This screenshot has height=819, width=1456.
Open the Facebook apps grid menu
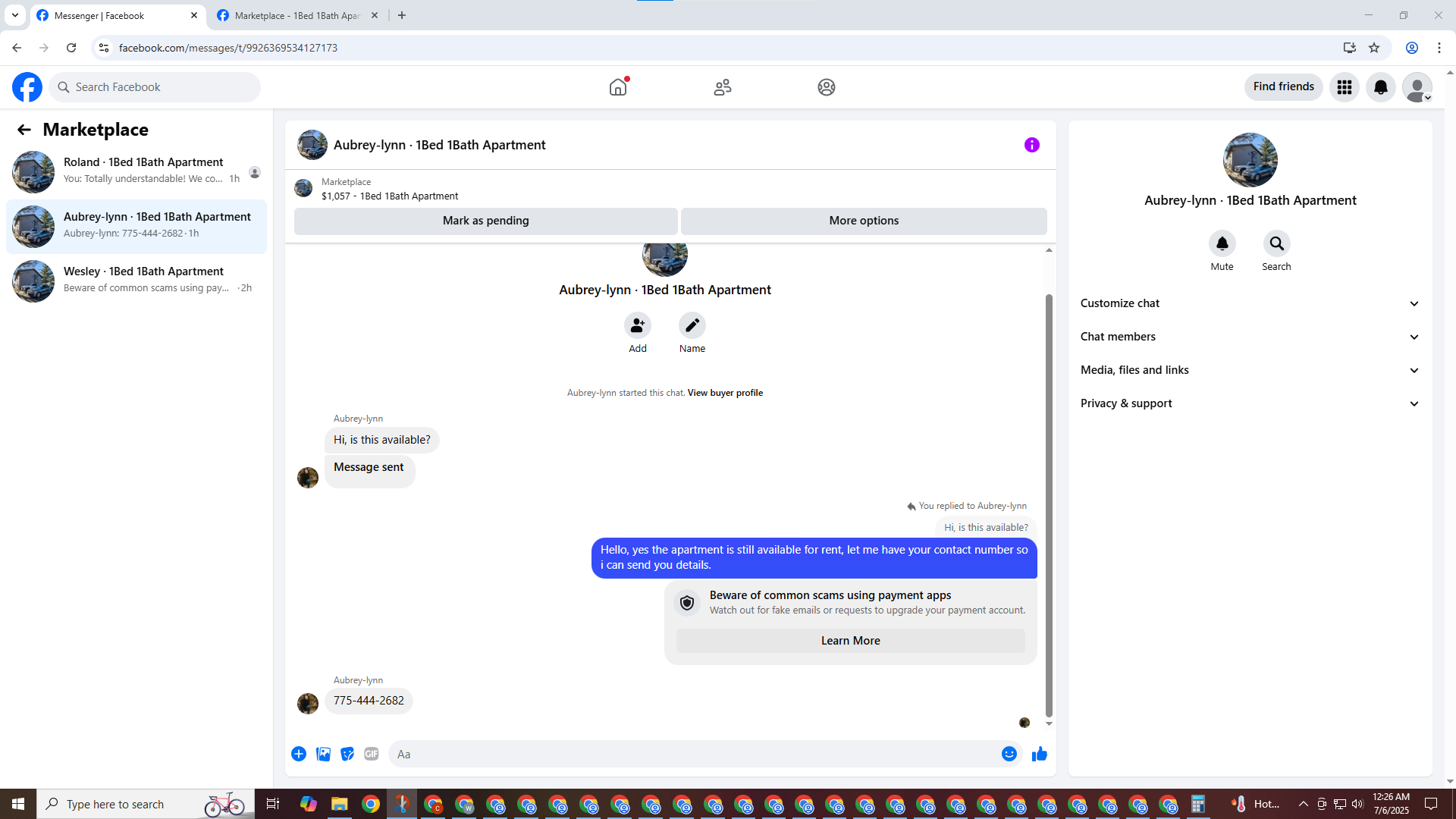[x=1344, y=87]
